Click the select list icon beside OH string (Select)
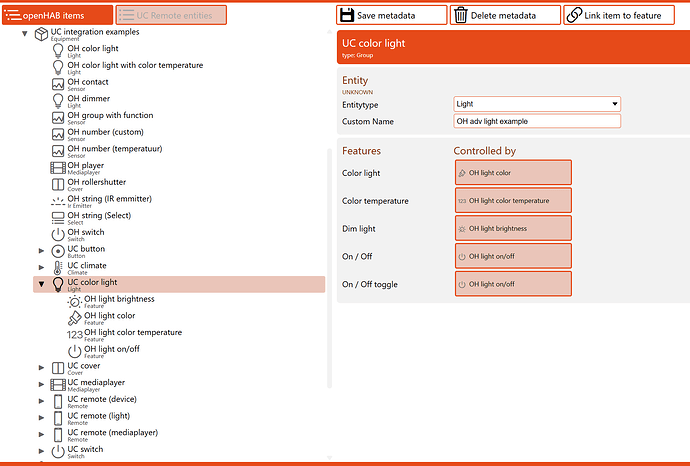This screenshot has width=690, height=466. coord(58,218)
